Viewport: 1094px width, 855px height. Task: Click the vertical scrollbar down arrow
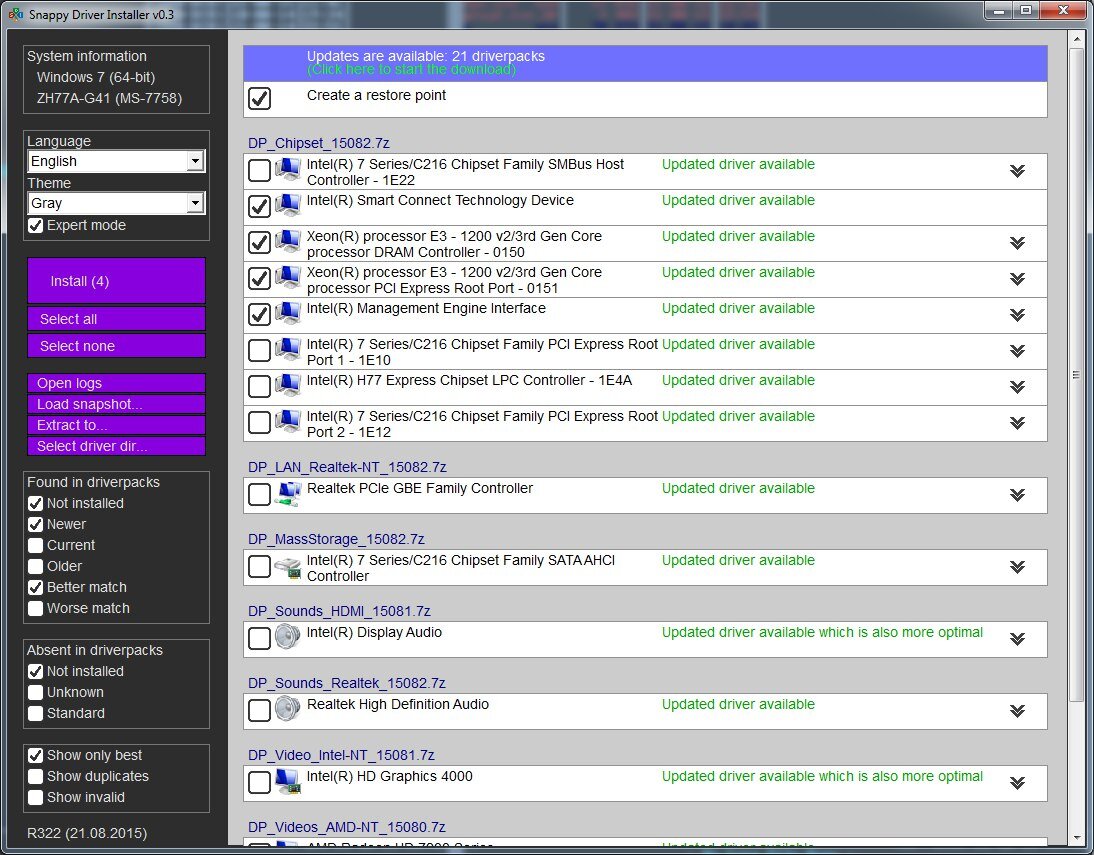coord(1075,838)
